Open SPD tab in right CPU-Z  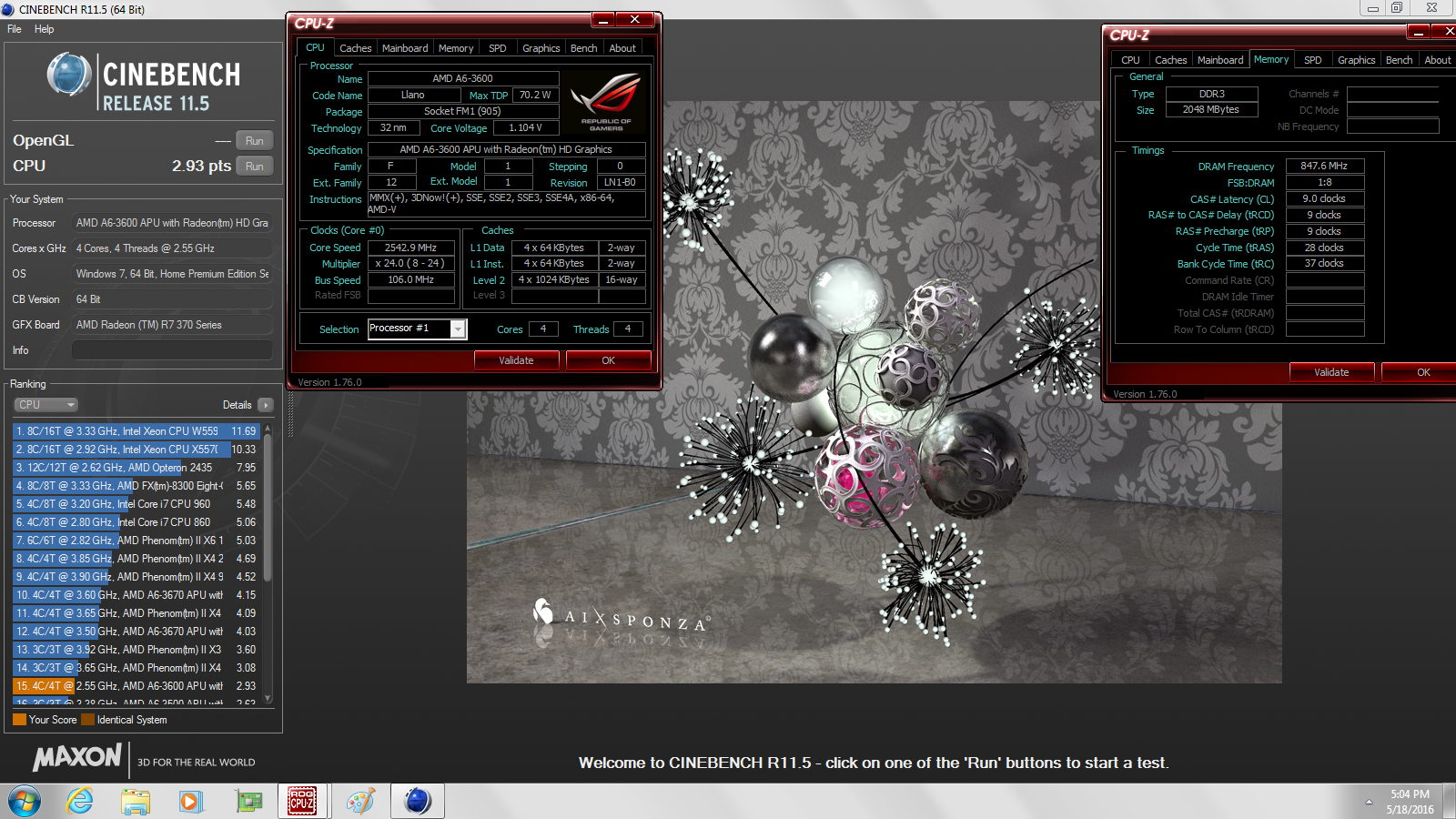tap(1312, 60)
